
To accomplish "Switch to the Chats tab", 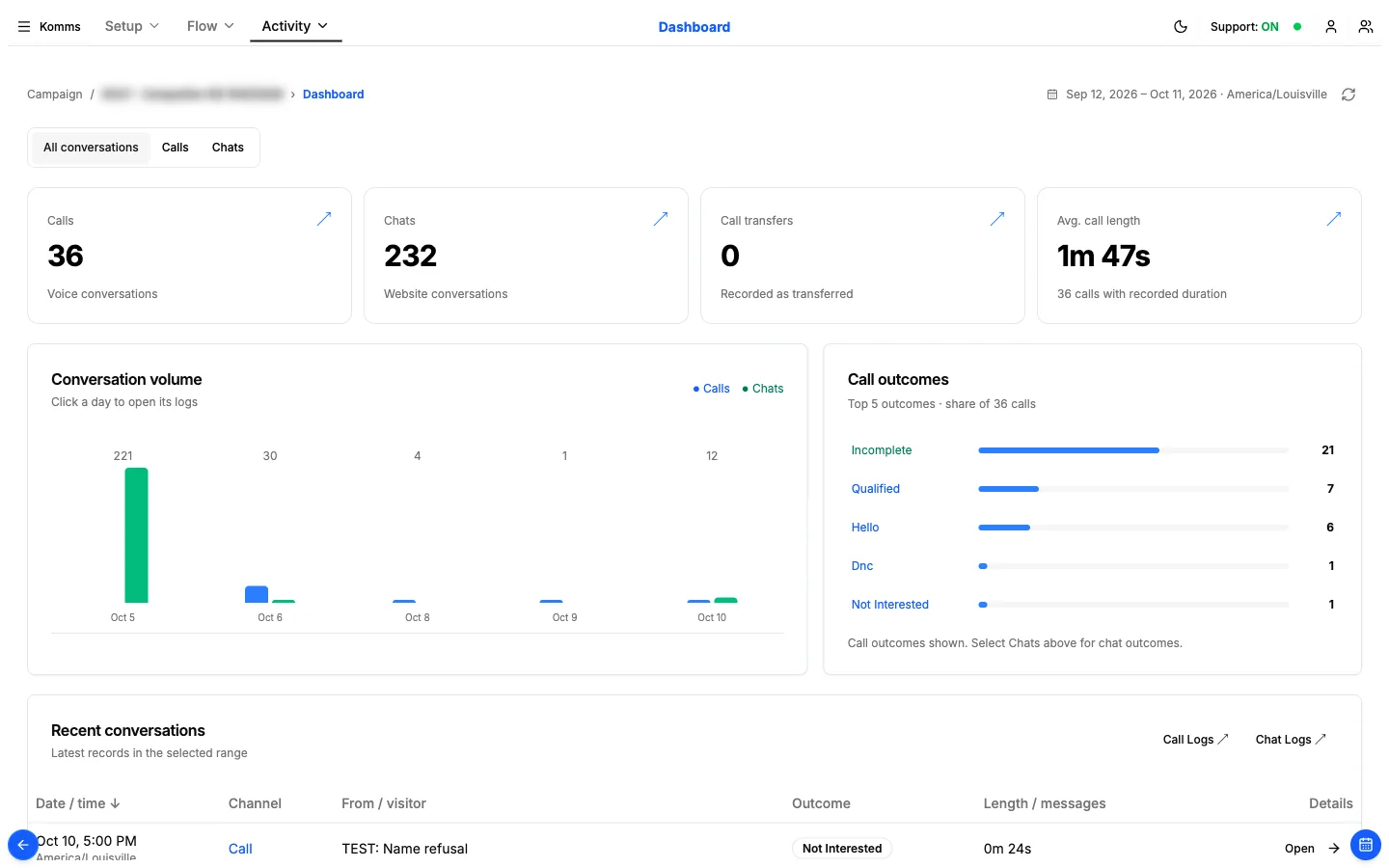I will click(x=228, y=148).
